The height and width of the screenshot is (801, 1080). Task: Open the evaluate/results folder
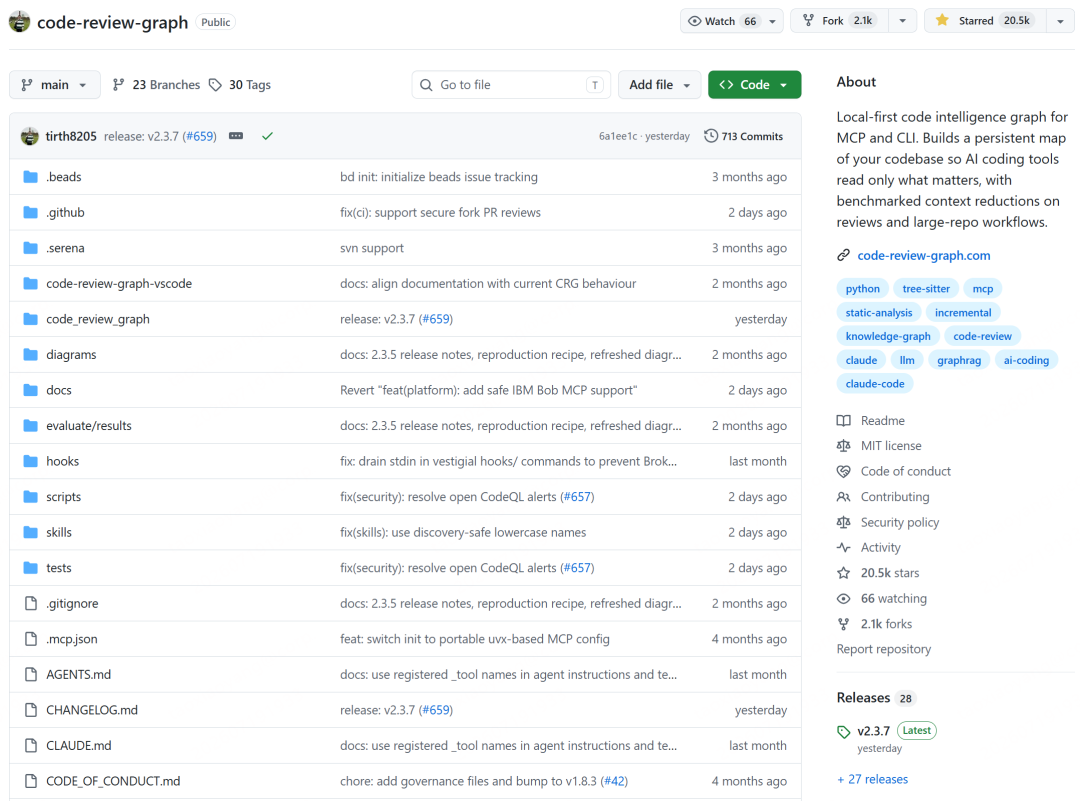tap(89, 426)
